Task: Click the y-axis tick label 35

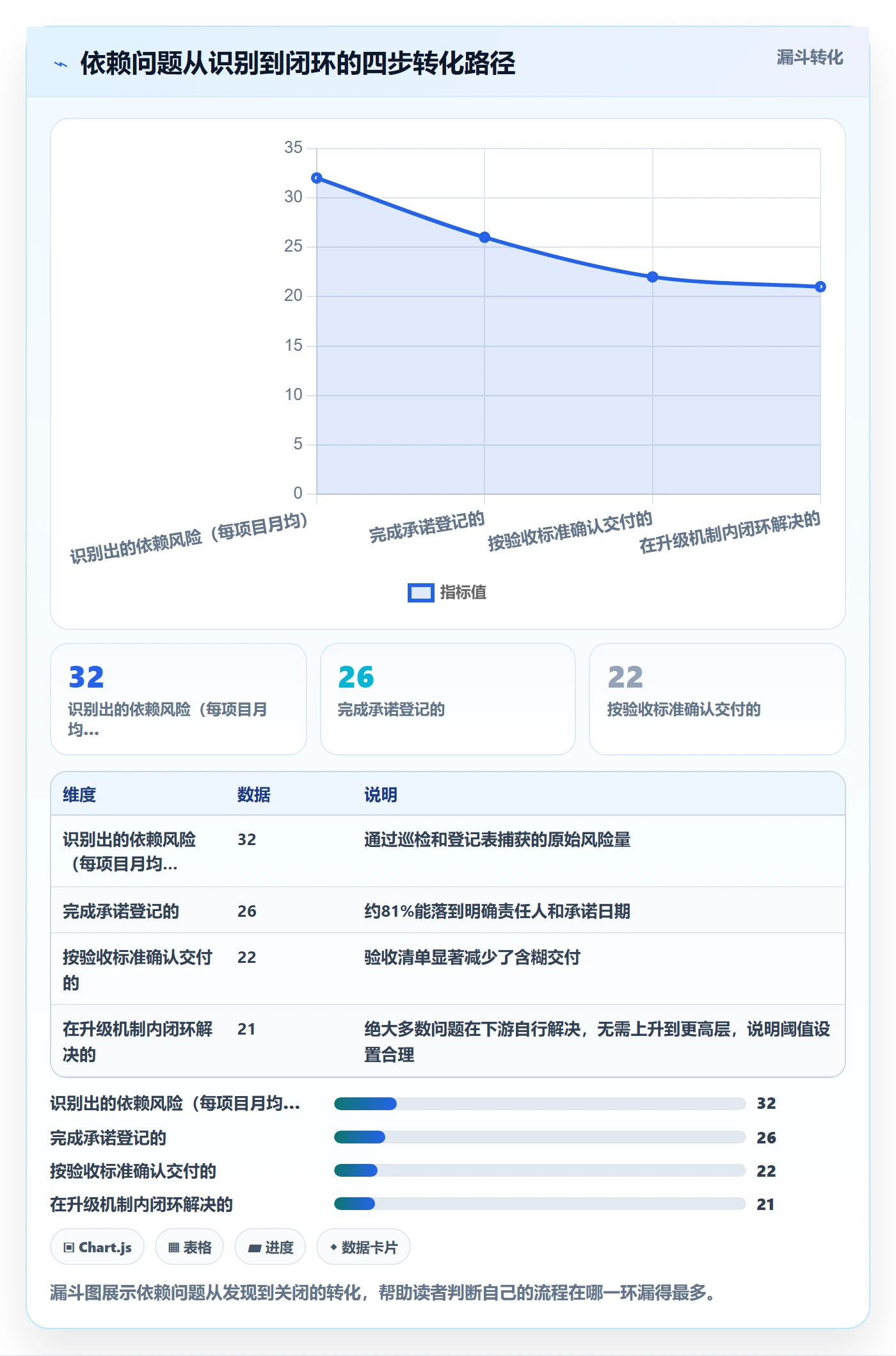Action: [293, 147]
